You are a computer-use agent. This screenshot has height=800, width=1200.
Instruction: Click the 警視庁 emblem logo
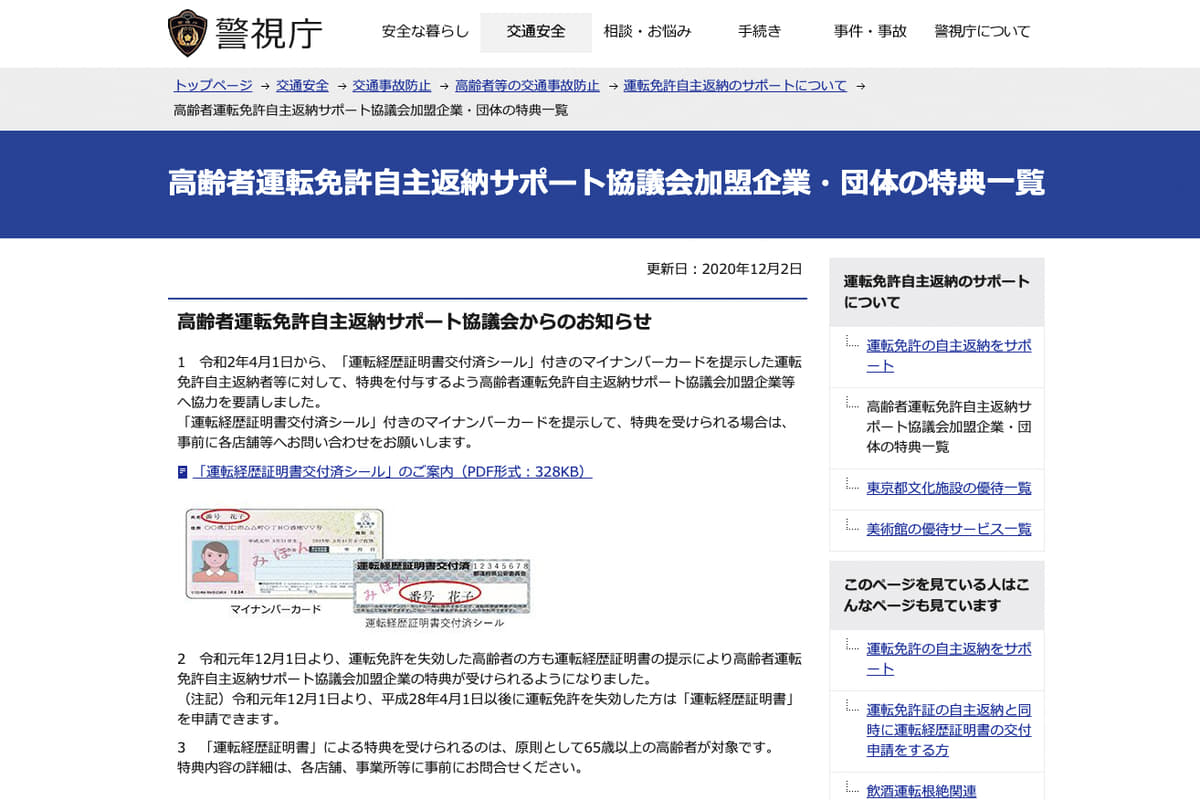(188, 32)
